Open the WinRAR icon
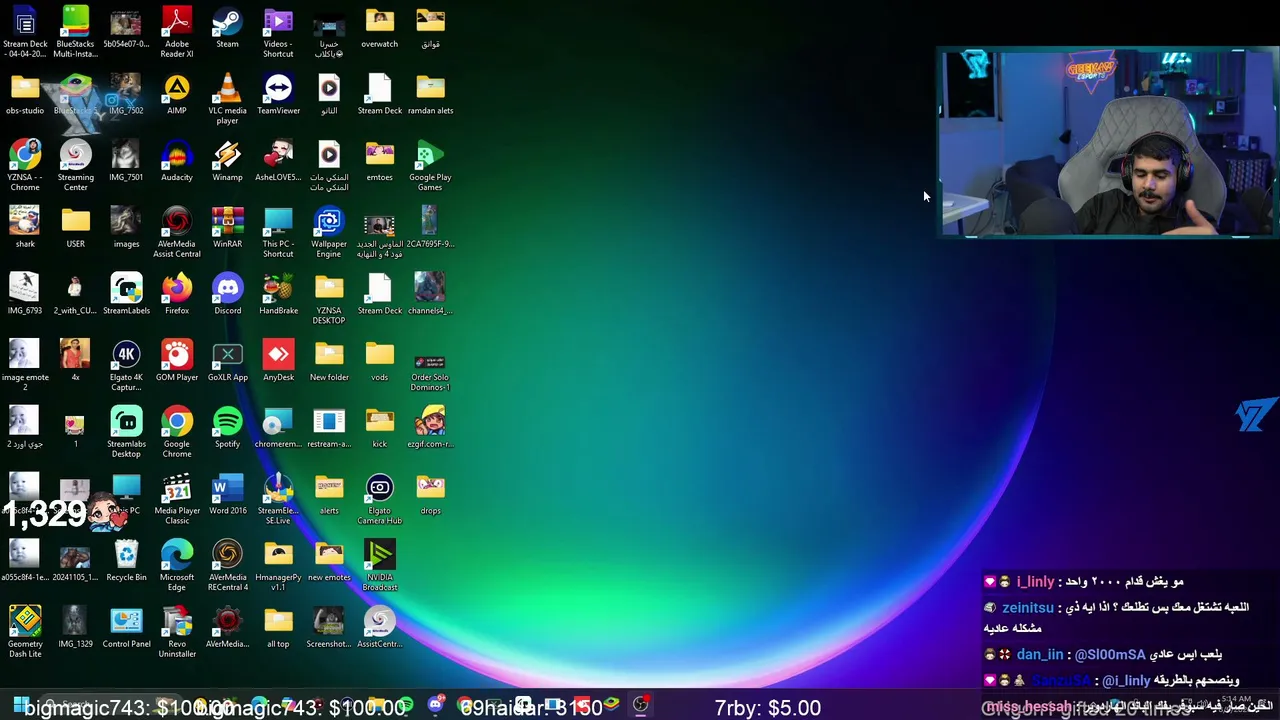1280x720 pixels. tap(227, 228)
